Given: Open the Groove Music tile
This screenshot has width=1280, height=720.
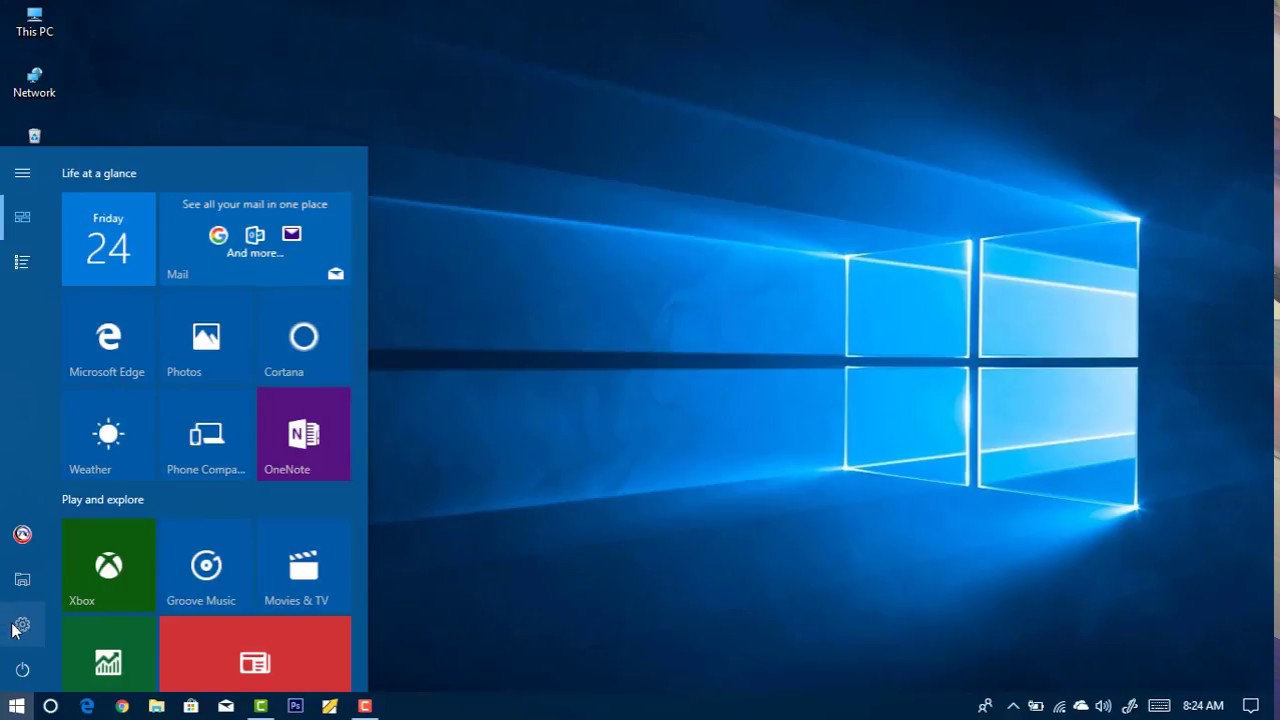Looking at the screenshot, I should pyautogui.click(x=206, y=565).
